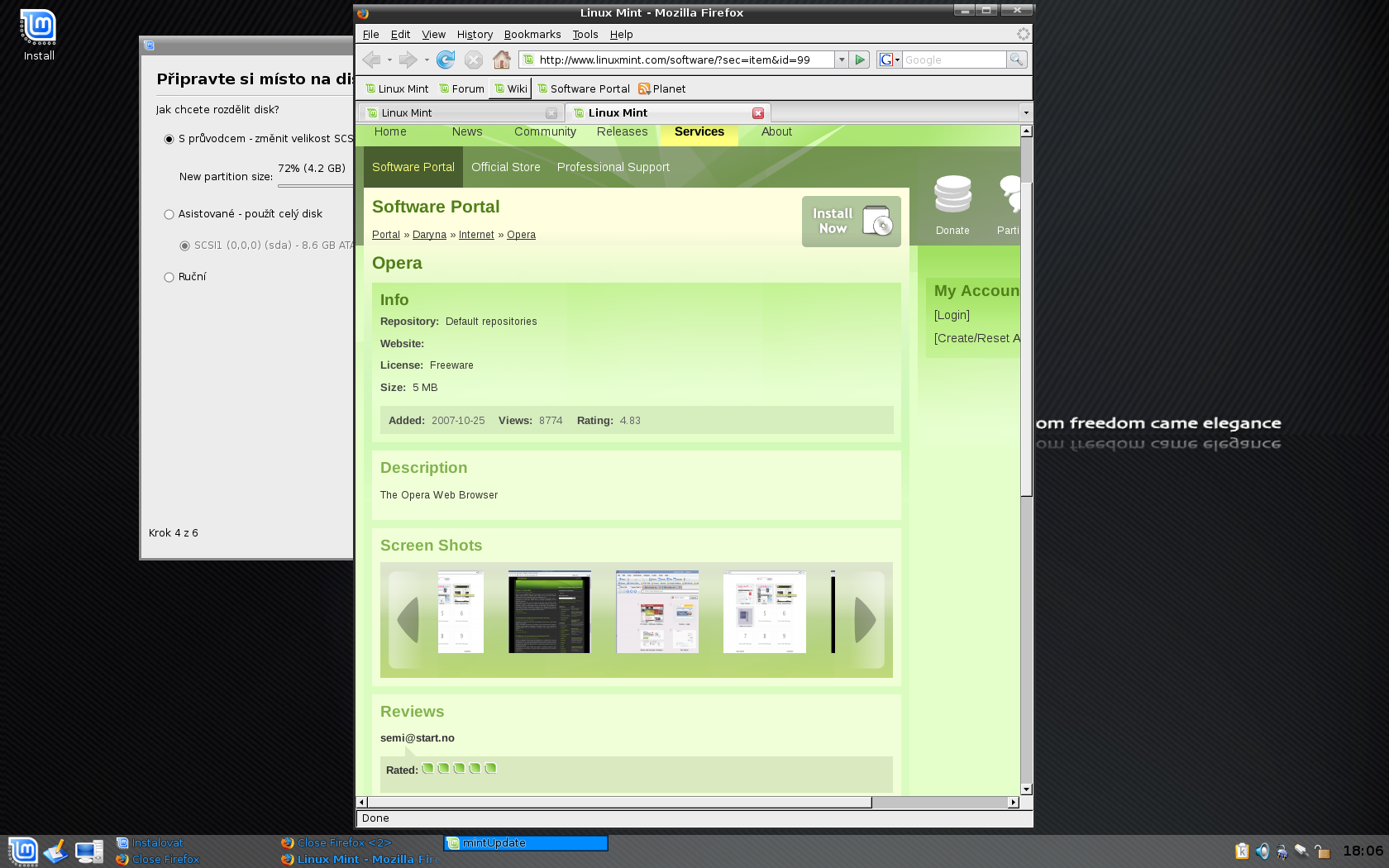The image size is (1389, 868).
Task: Click the Firefox Back arrow button
Action: pos(371,60)
